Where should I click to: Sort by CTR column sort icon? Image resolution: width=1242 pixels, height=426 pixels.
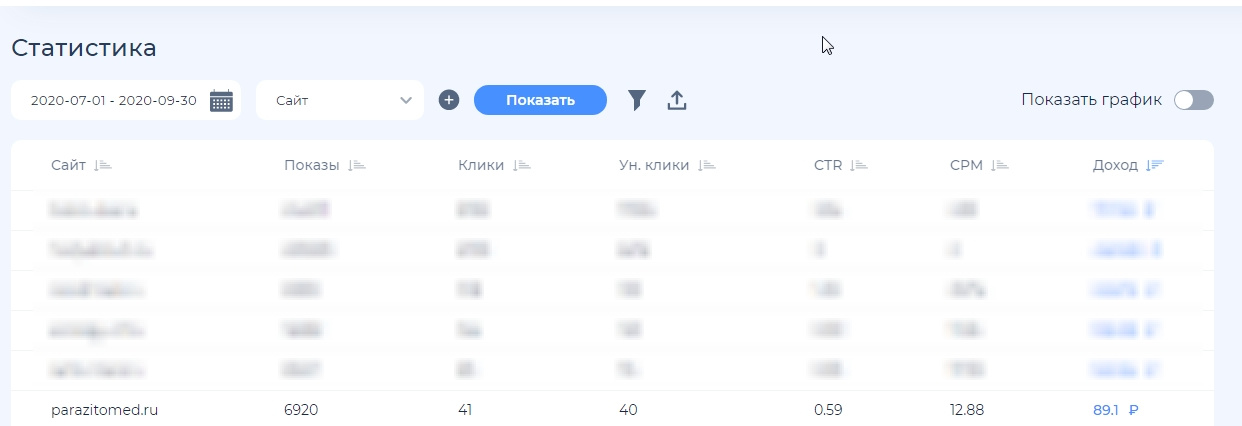[858, 166]
